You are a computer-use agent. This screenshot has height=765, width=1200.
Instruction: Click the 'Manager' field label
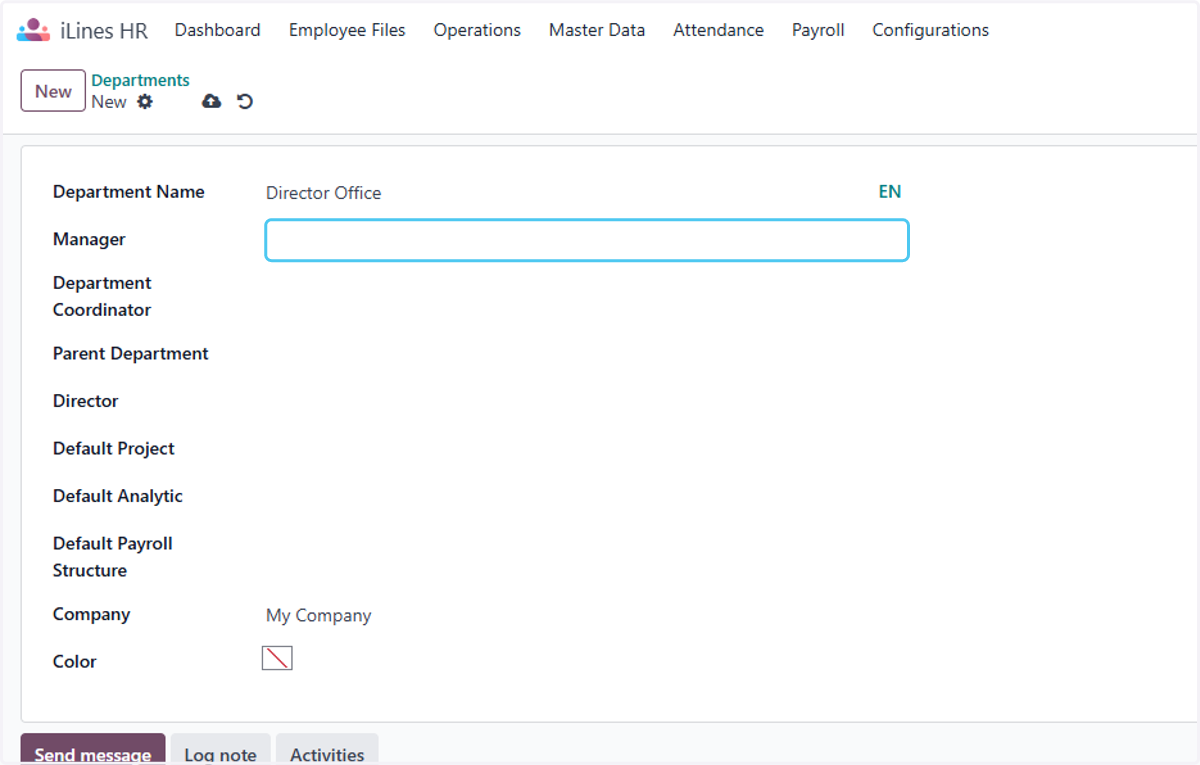pyautogui.click(x=89, y=240)
